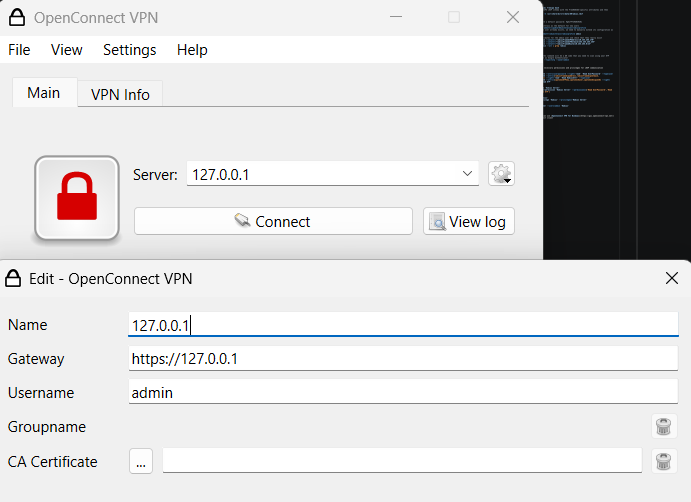Image resolution: width=691 pixels, height=502 pixels.
Task: Open the View log window
Action: [x=469, y=221]
